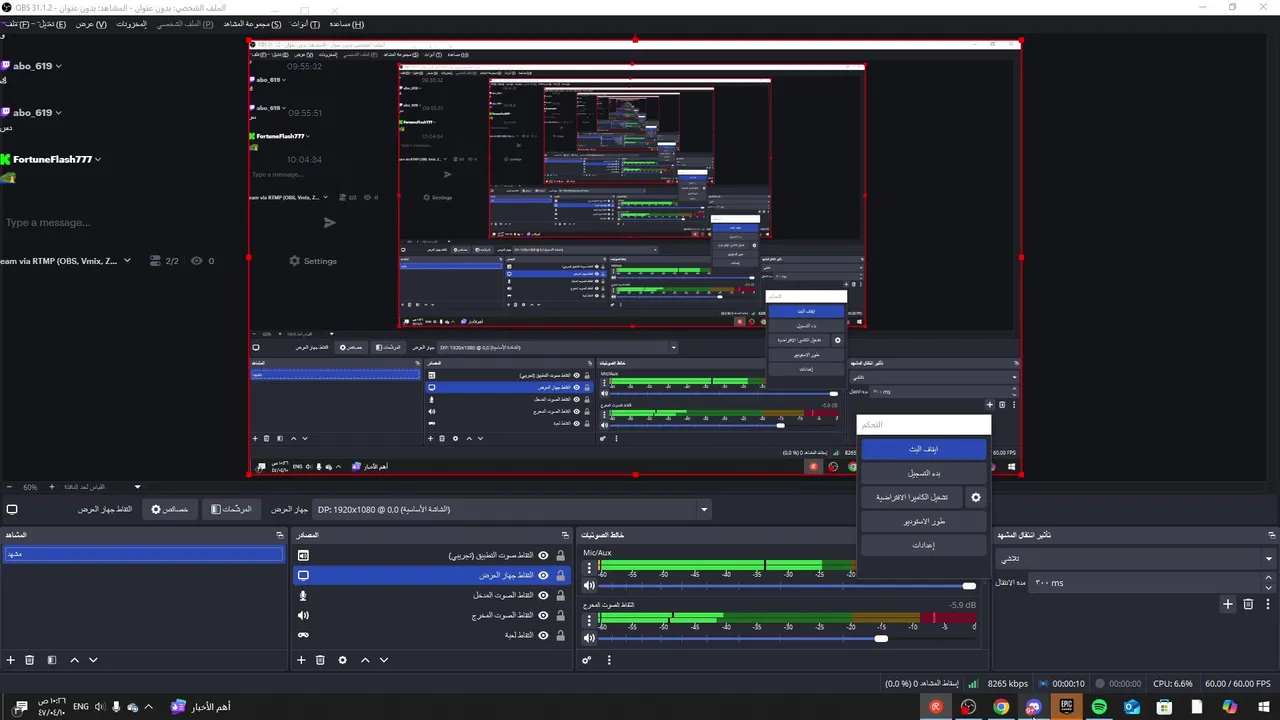Expand stream via RTMP dropdown chevron
This screenshot has width=1280, height=720.
(127, 260)
